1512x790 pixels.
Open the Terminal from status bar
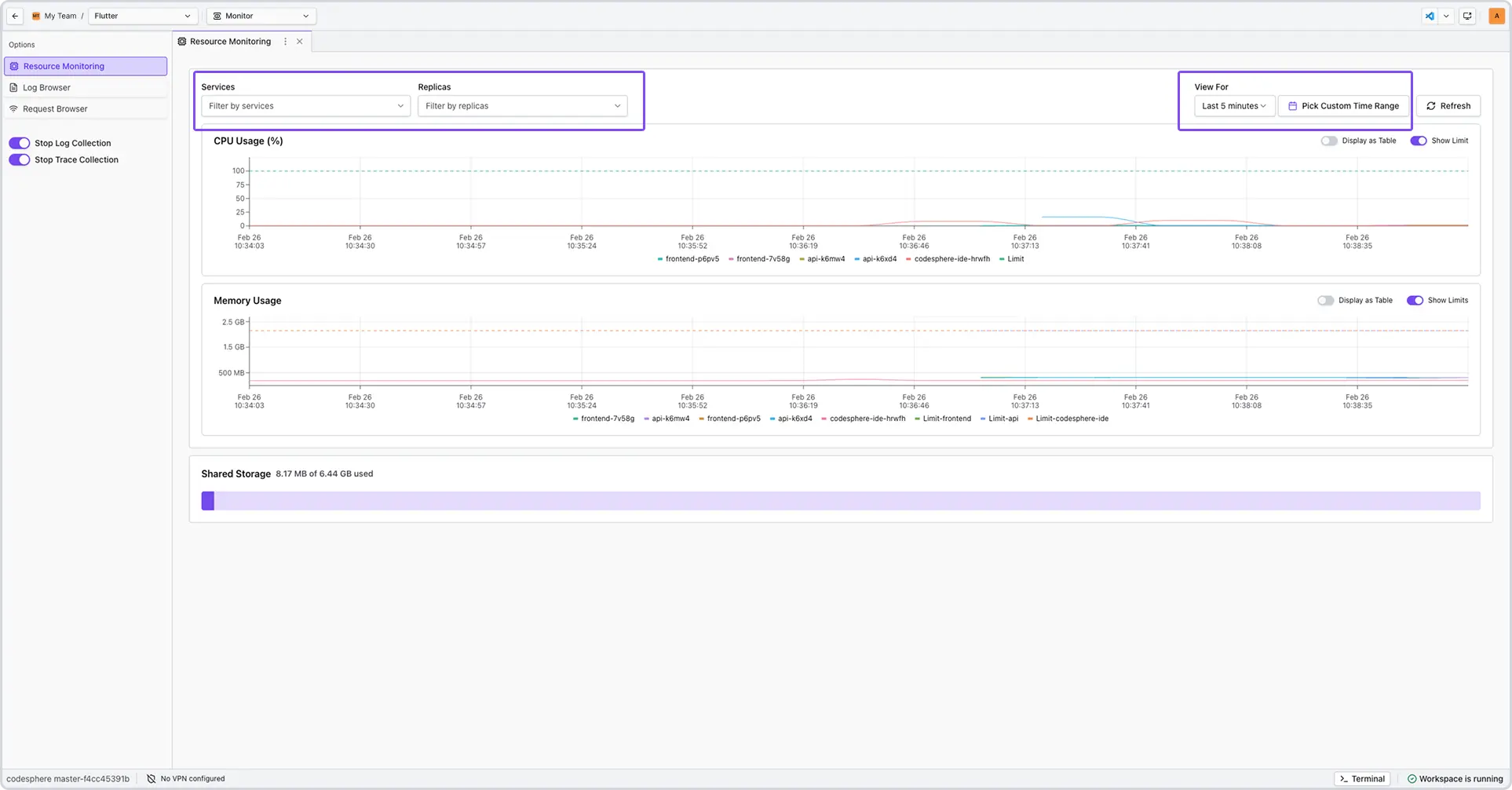1362,779
